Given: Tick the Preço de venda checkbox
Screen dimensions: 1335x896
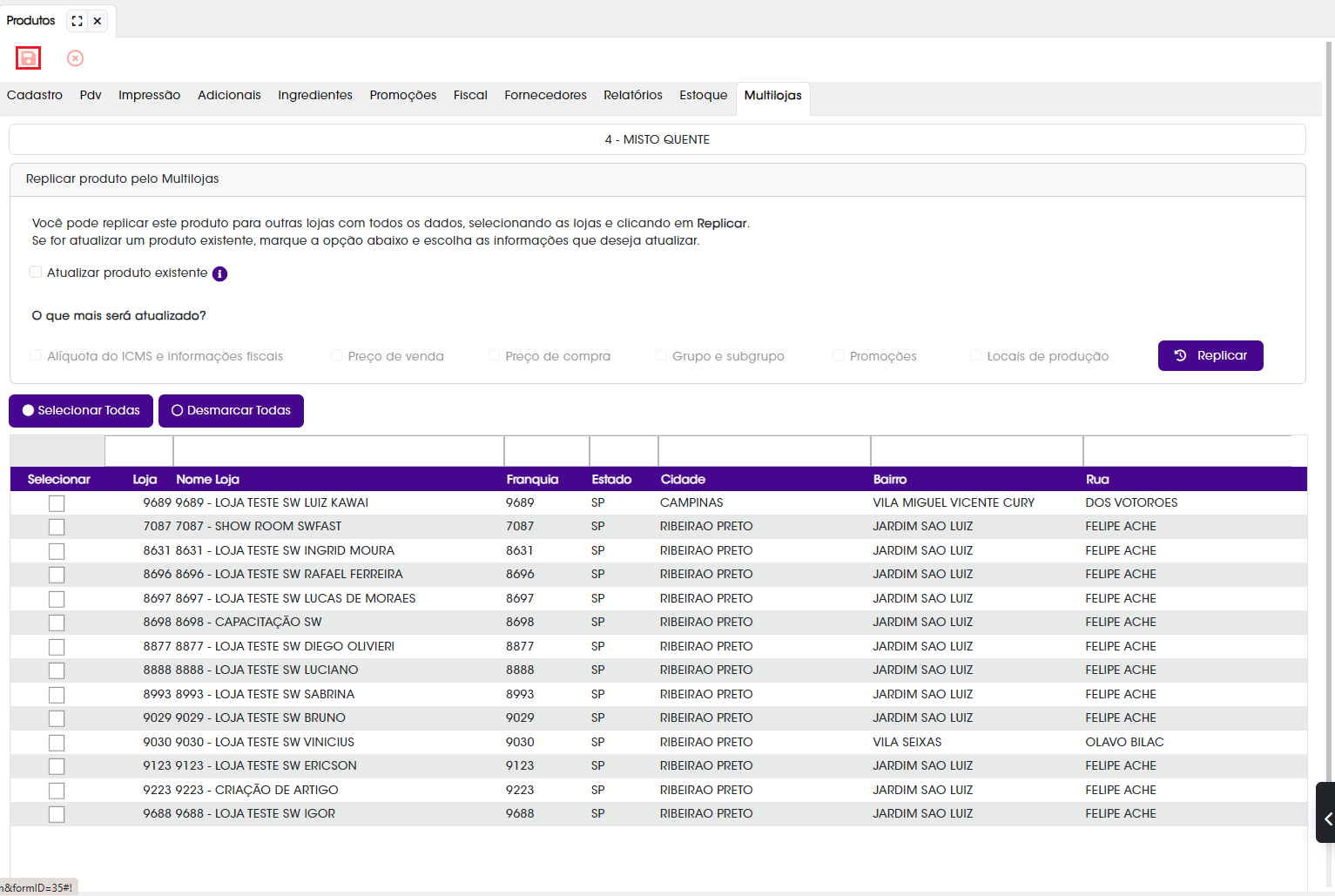Looking at the screenshot, I should click(336, 355).
